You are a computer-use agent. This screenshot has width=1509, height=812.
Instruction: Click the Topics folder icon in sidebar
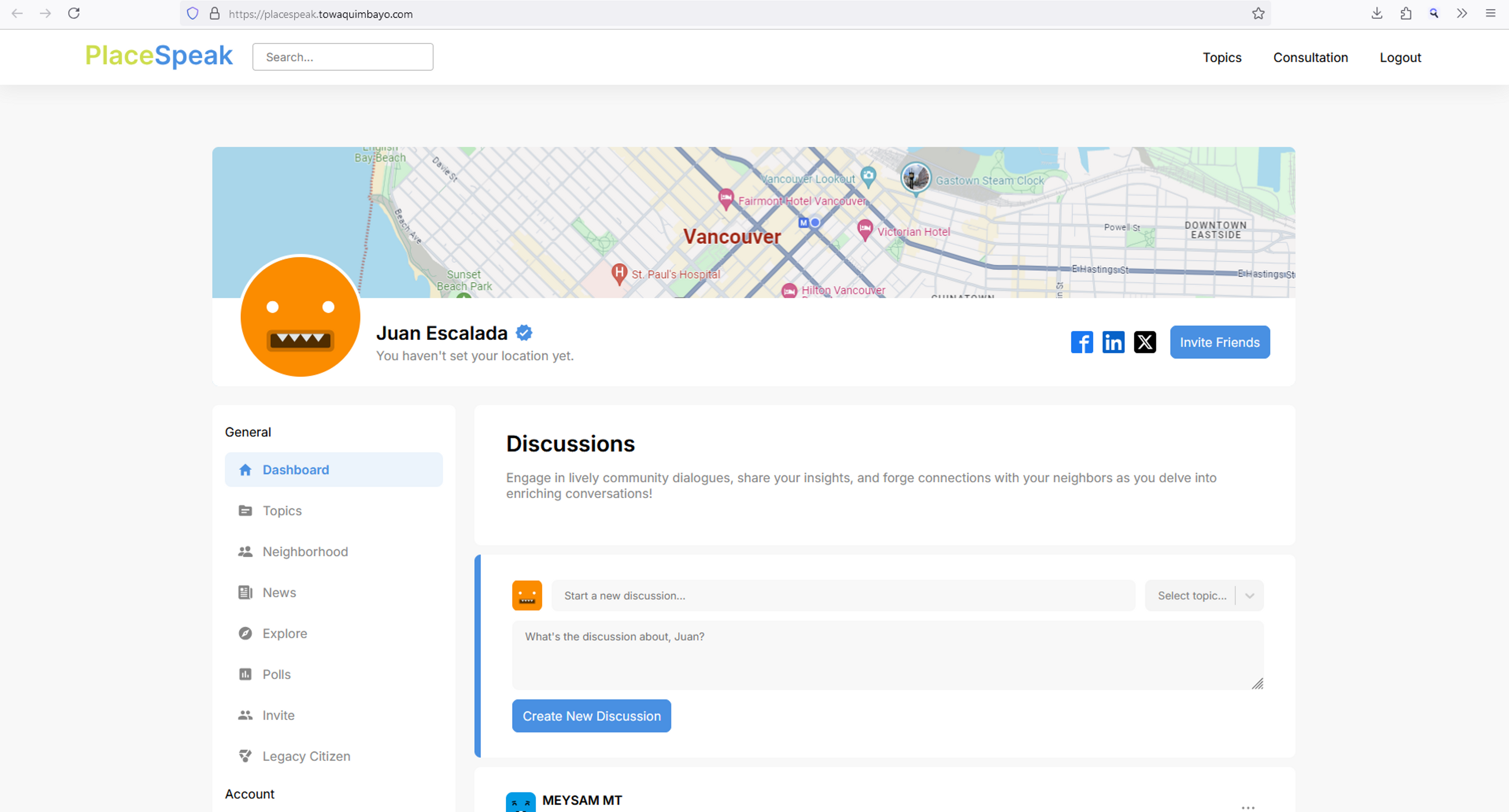(246, 511)
